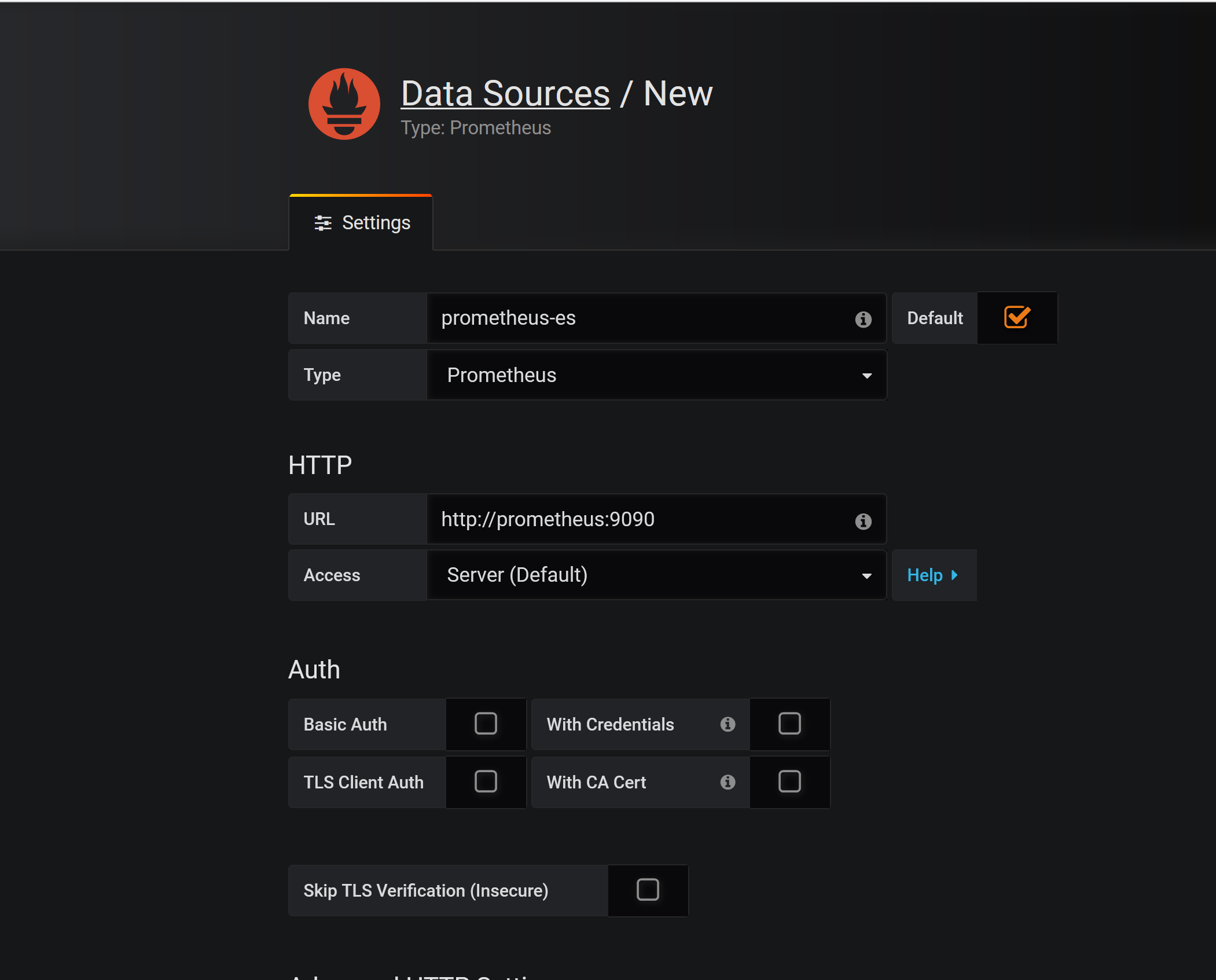The image size is (1216, 980).
Task: Open the Type dropdown showing Prometheus
Action: (x=656, y=375)
